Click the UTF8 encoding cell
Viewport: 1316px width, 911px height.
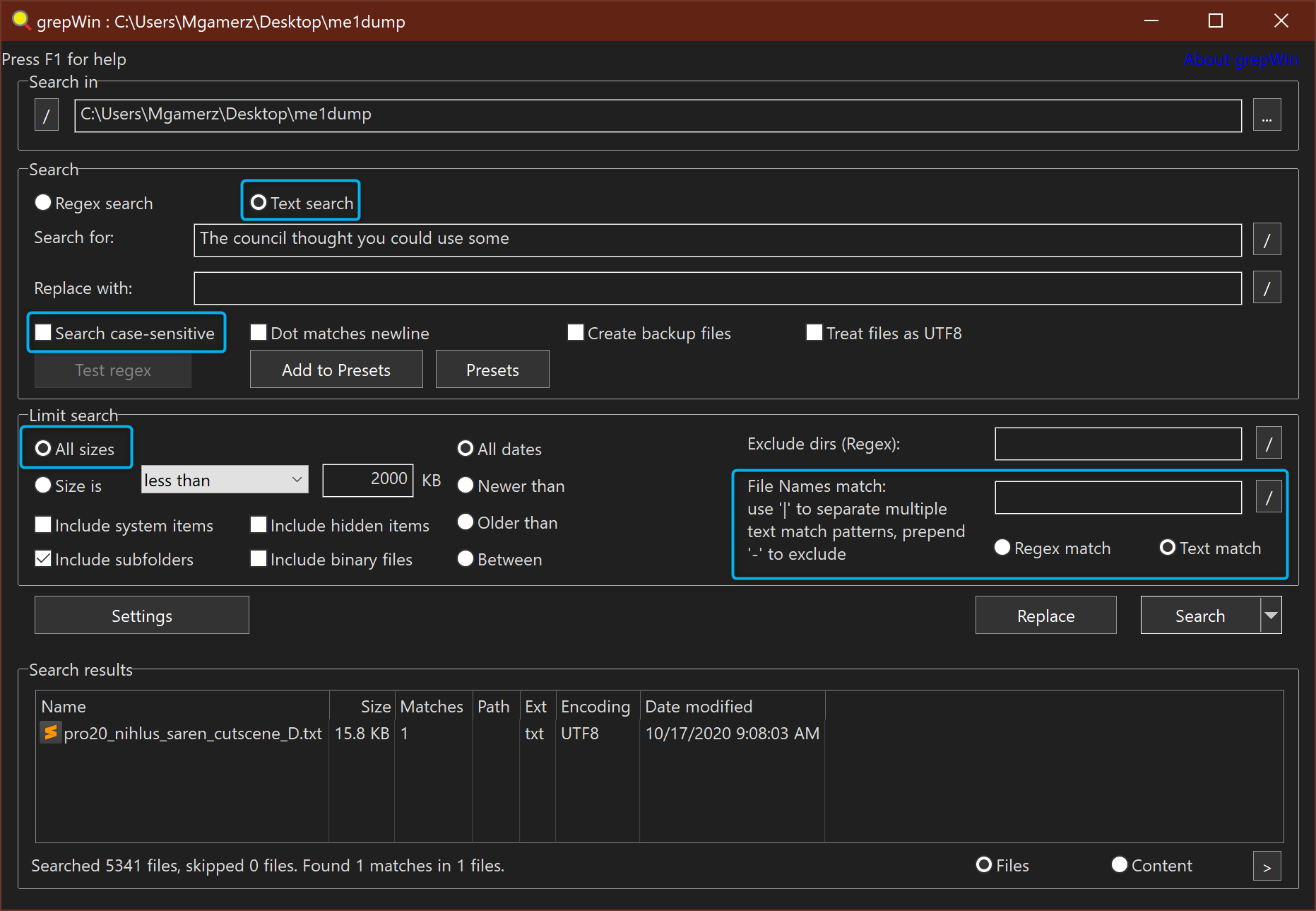click(580, 734)
